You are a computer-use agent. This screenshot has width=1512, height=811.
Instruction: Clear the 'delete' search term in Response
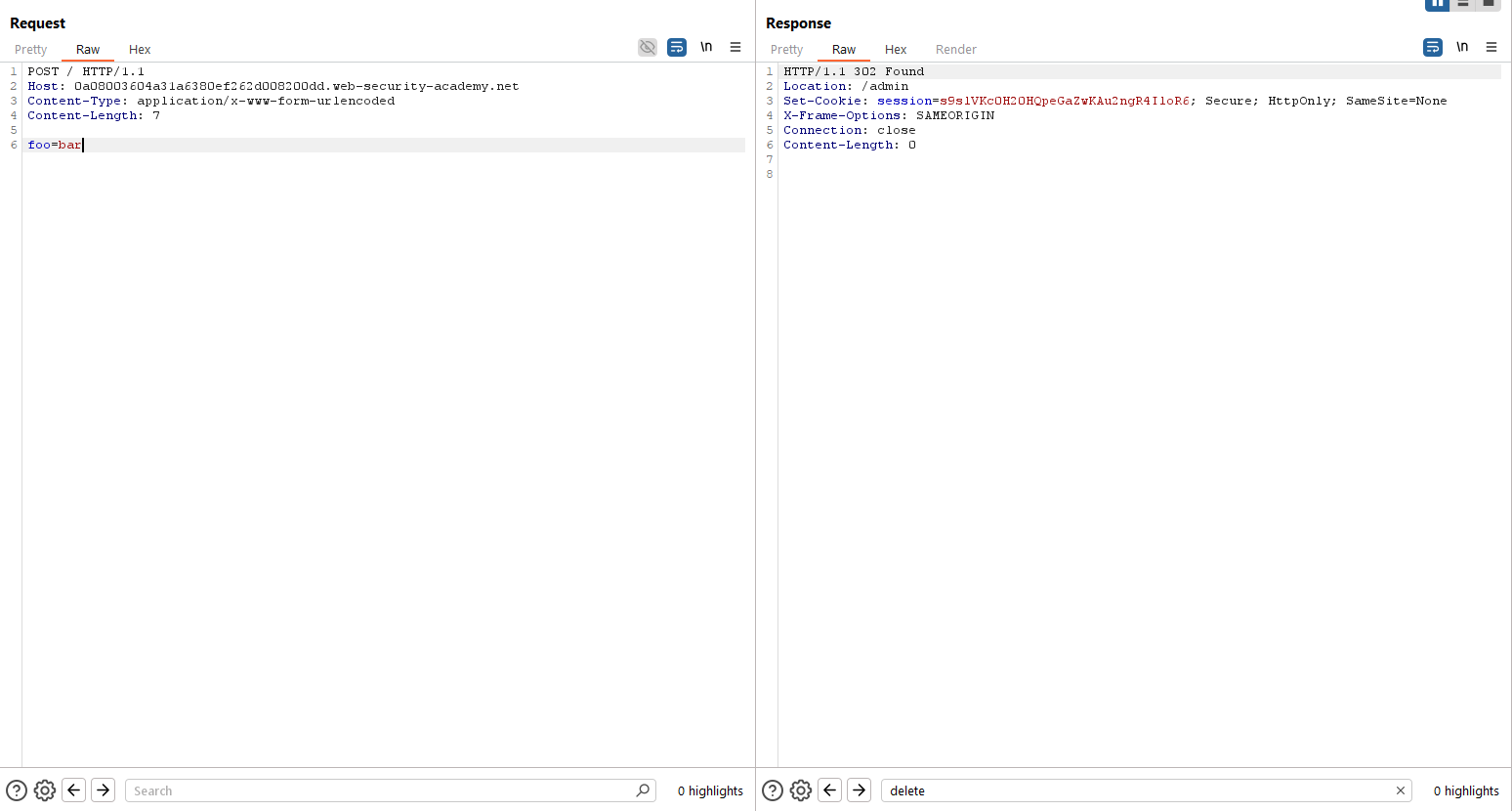tap(1401, 790)
